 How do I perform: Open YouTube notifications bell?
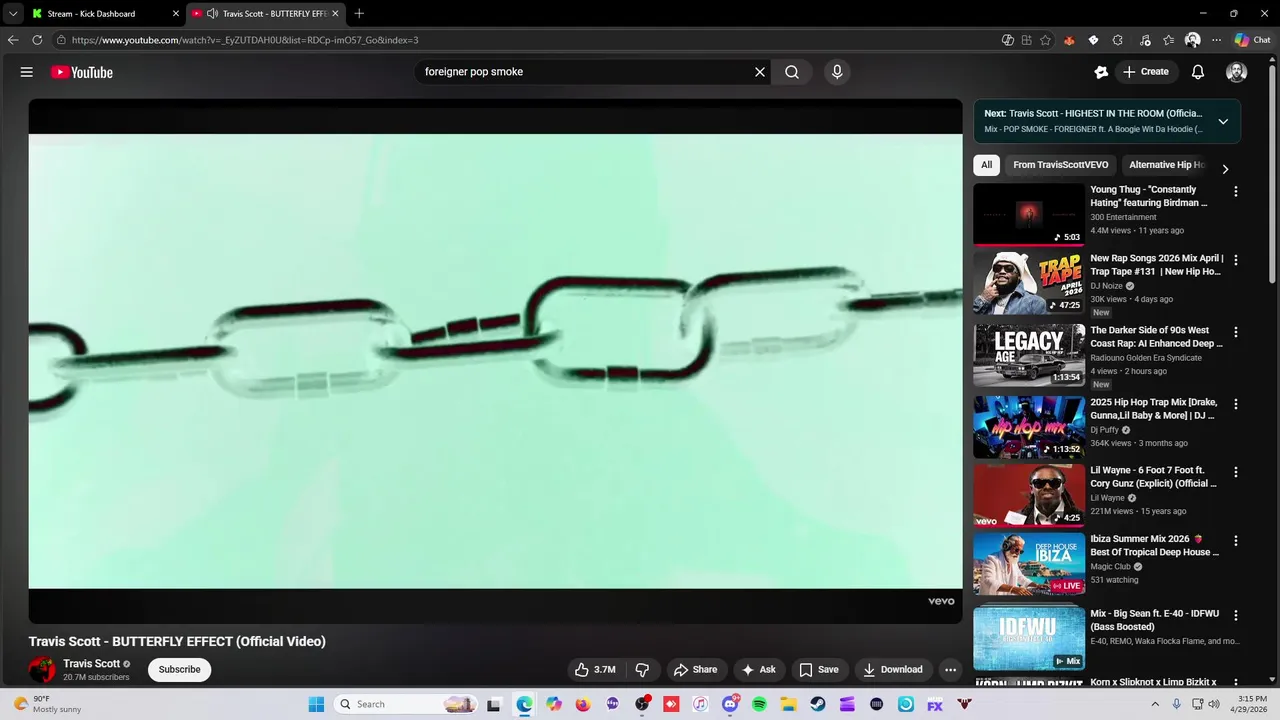(1198, 72)
